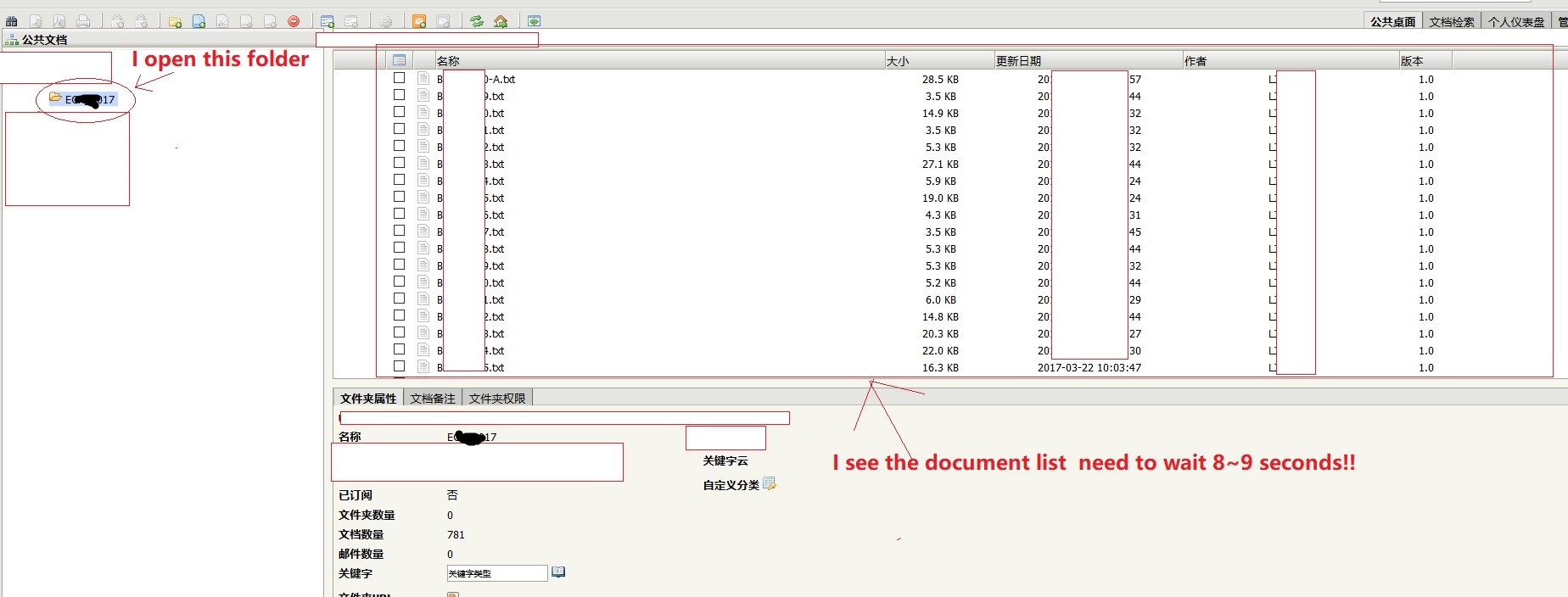This screenshot has width=1568, height=597.
Task: Click the select-all icon in list header
Action: [x=399, y=60]
